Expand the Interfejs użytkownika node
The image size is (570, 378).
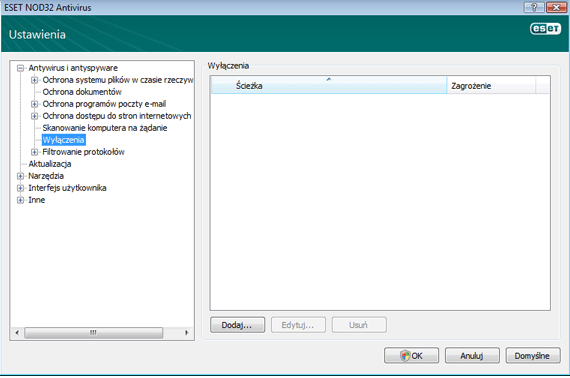20,188
